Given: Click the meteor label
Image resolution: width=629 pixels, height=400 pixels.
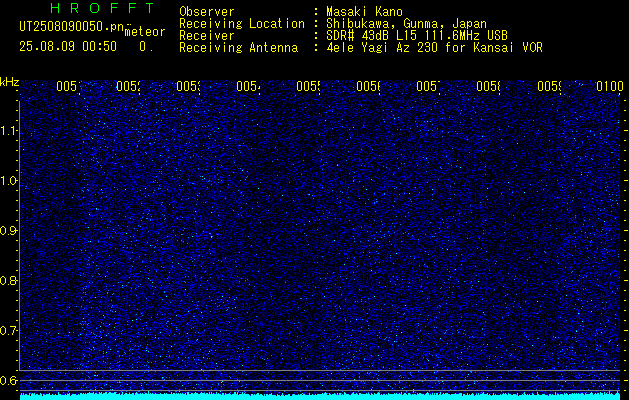Looking at the screenshot, I should point(145,32).
